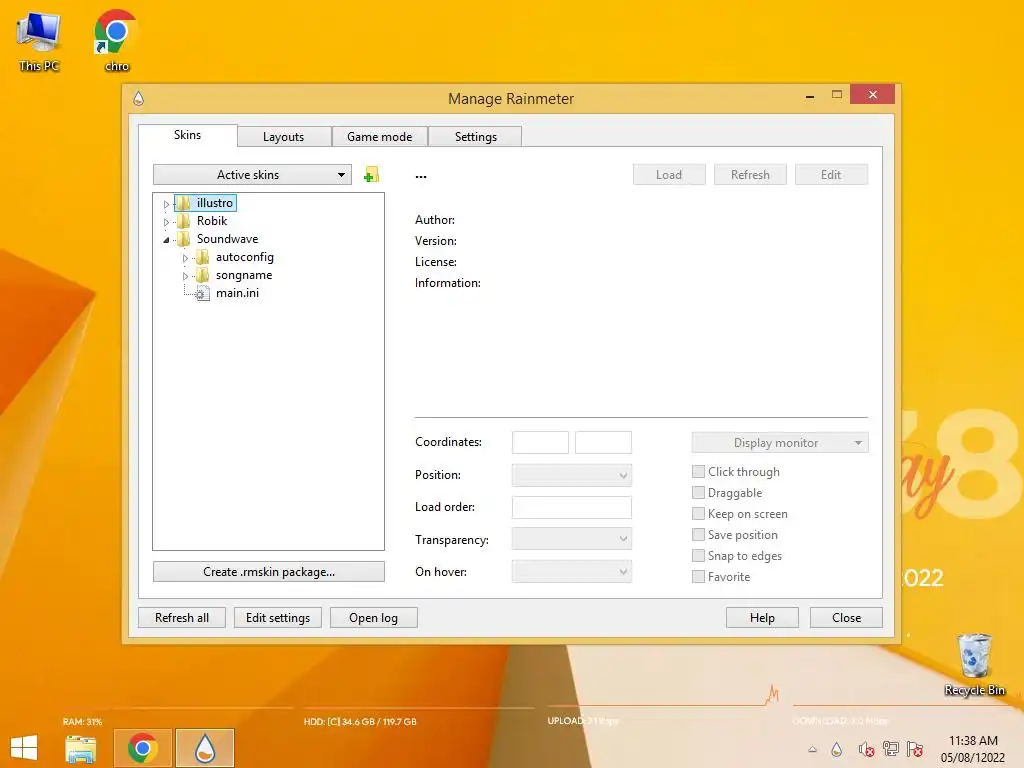Toggle the Draggable checkbox
The height and width of the screenshot is (768, 1024).
[698, 492]
